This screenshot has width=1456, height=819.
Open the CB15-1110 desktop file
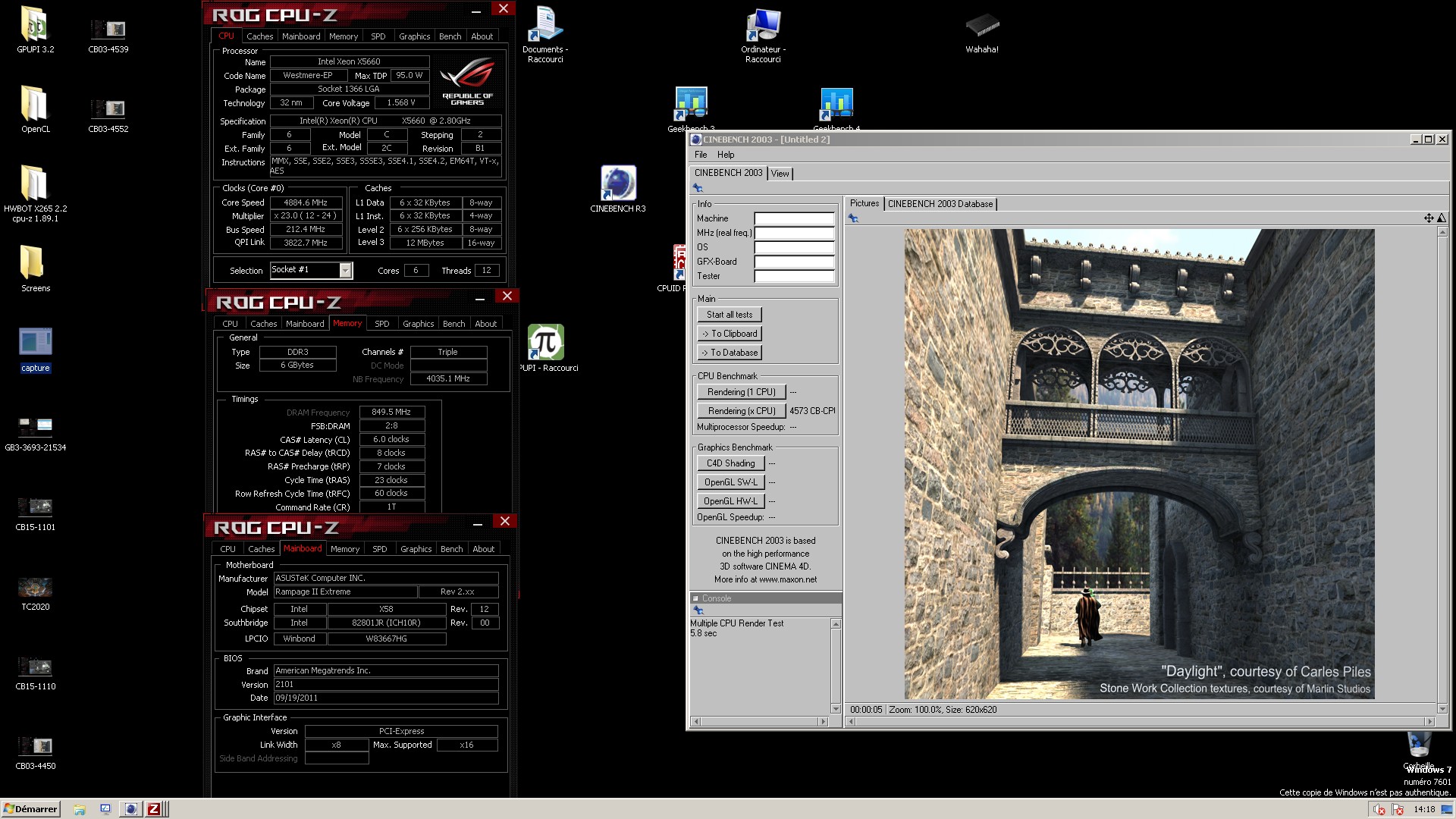[35, 671]
